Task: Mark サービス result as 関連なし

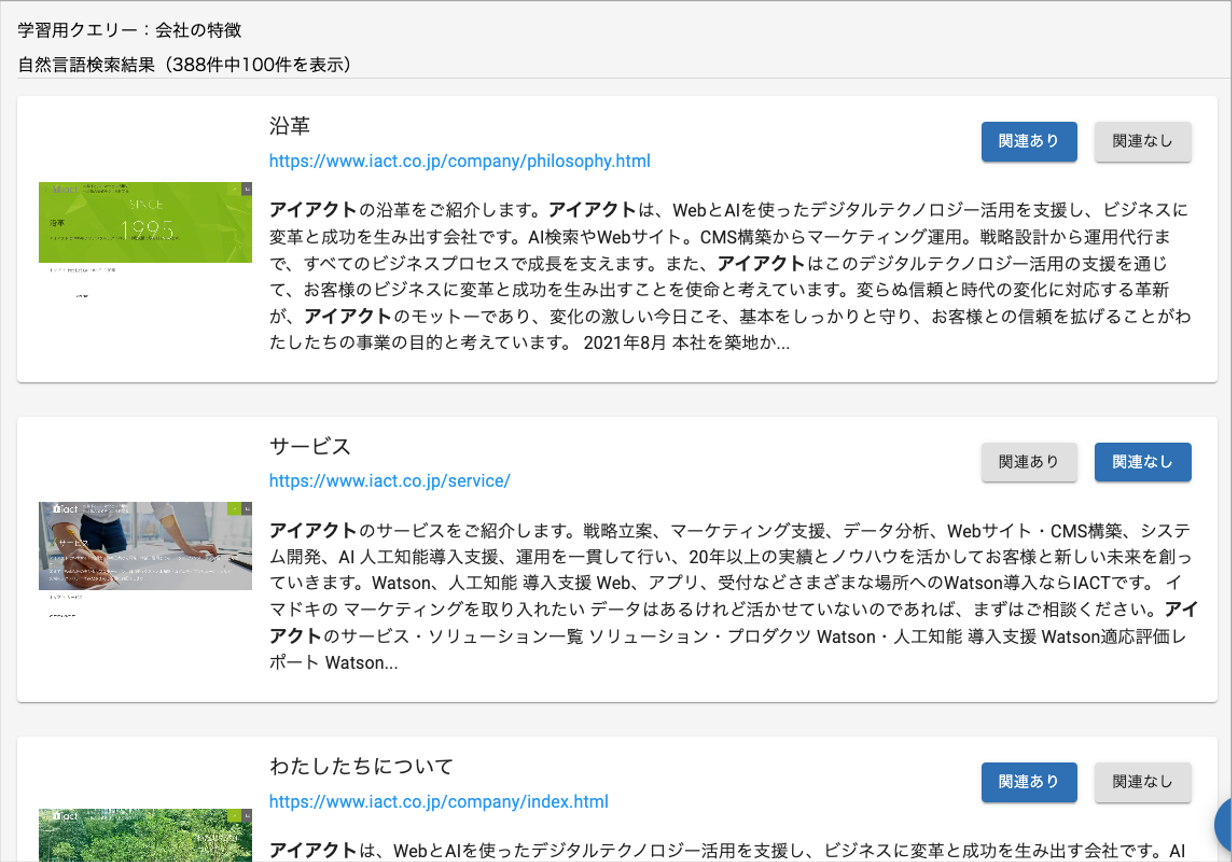Action: [1143, 462]
